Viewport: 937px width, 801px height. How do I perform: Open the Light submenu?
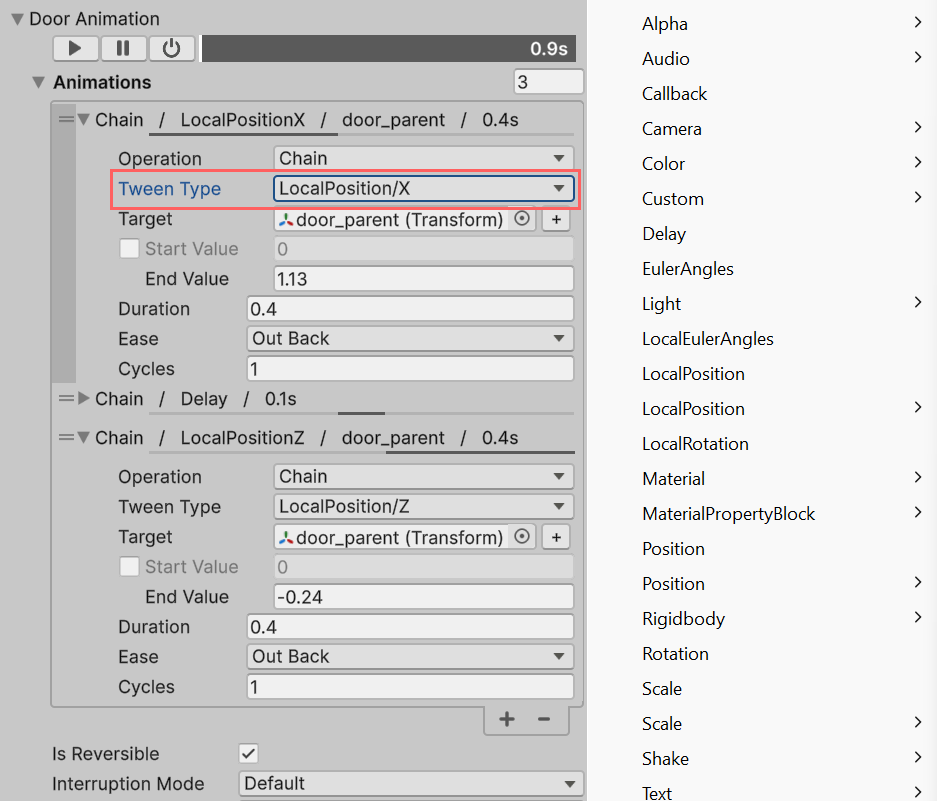coord(782,304)
